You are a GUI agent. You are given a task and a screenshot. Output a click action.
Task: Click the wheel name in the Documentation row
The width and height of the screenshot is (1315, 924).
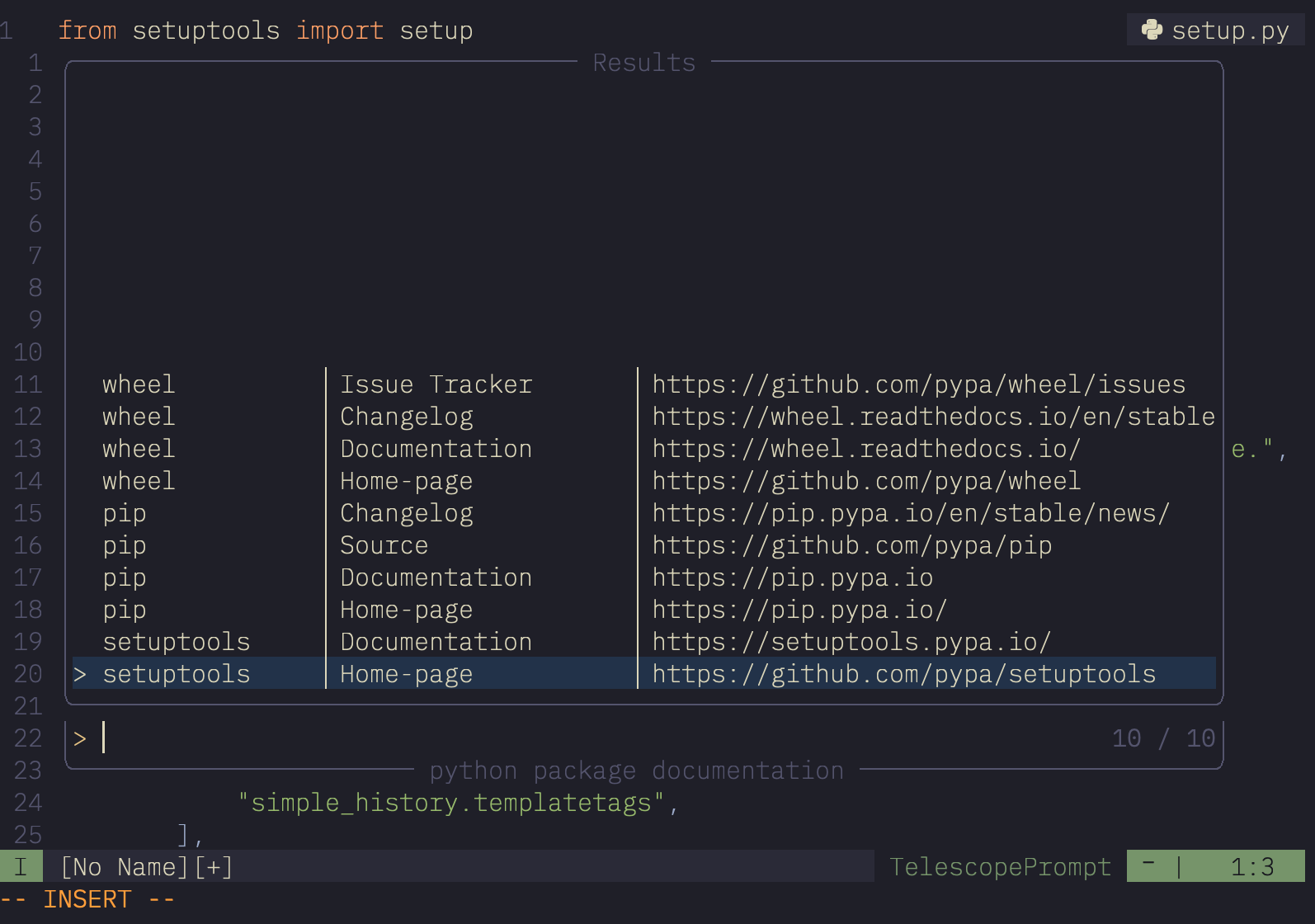coord(139,449)
